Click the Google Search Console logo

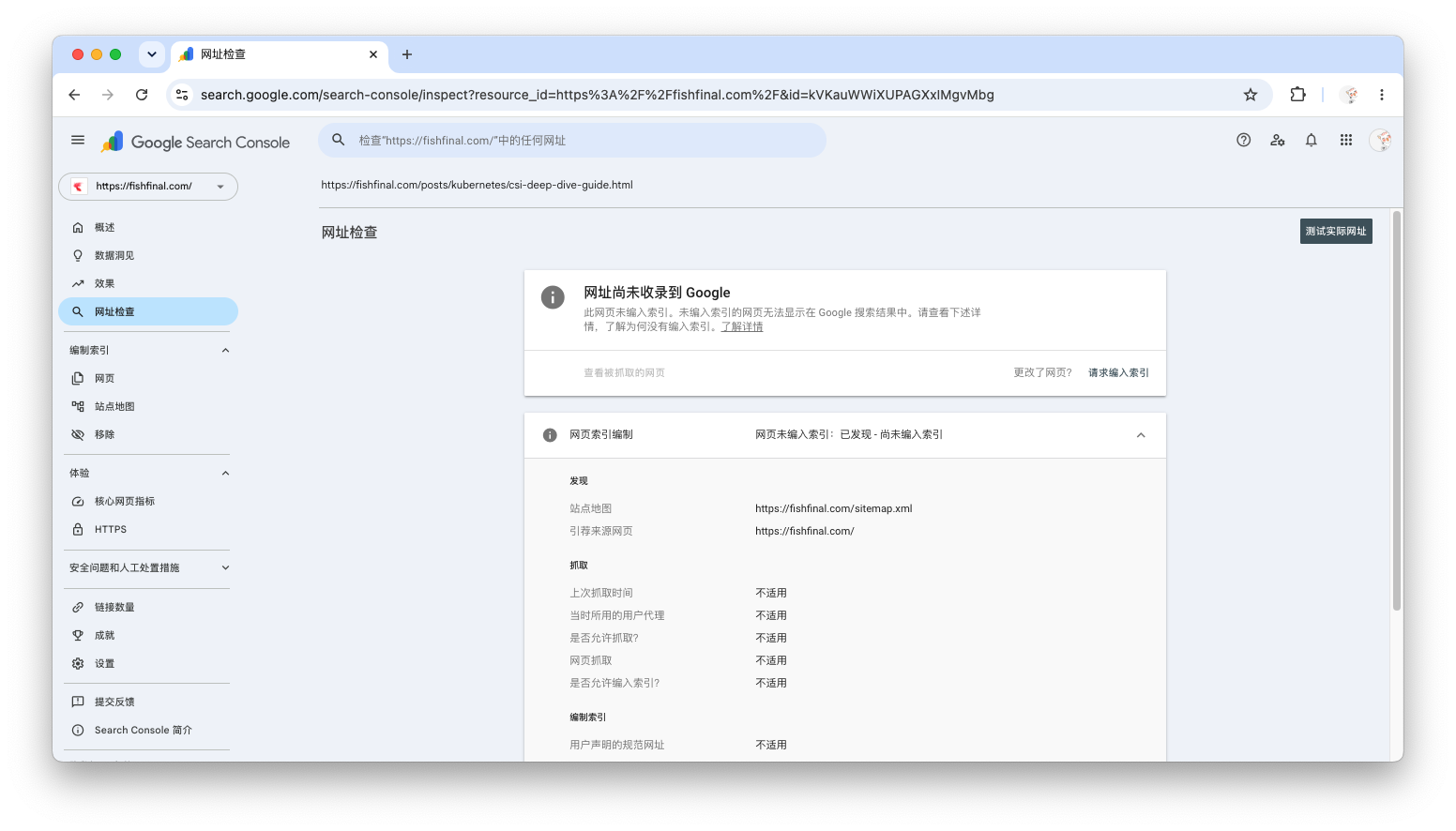pos(196,142)
